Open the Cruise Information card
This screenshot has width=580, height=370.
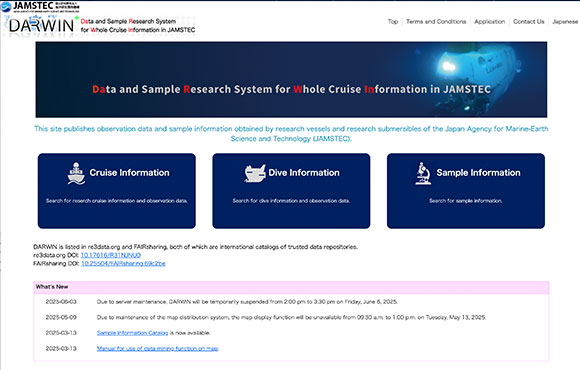tap(117, 191)
